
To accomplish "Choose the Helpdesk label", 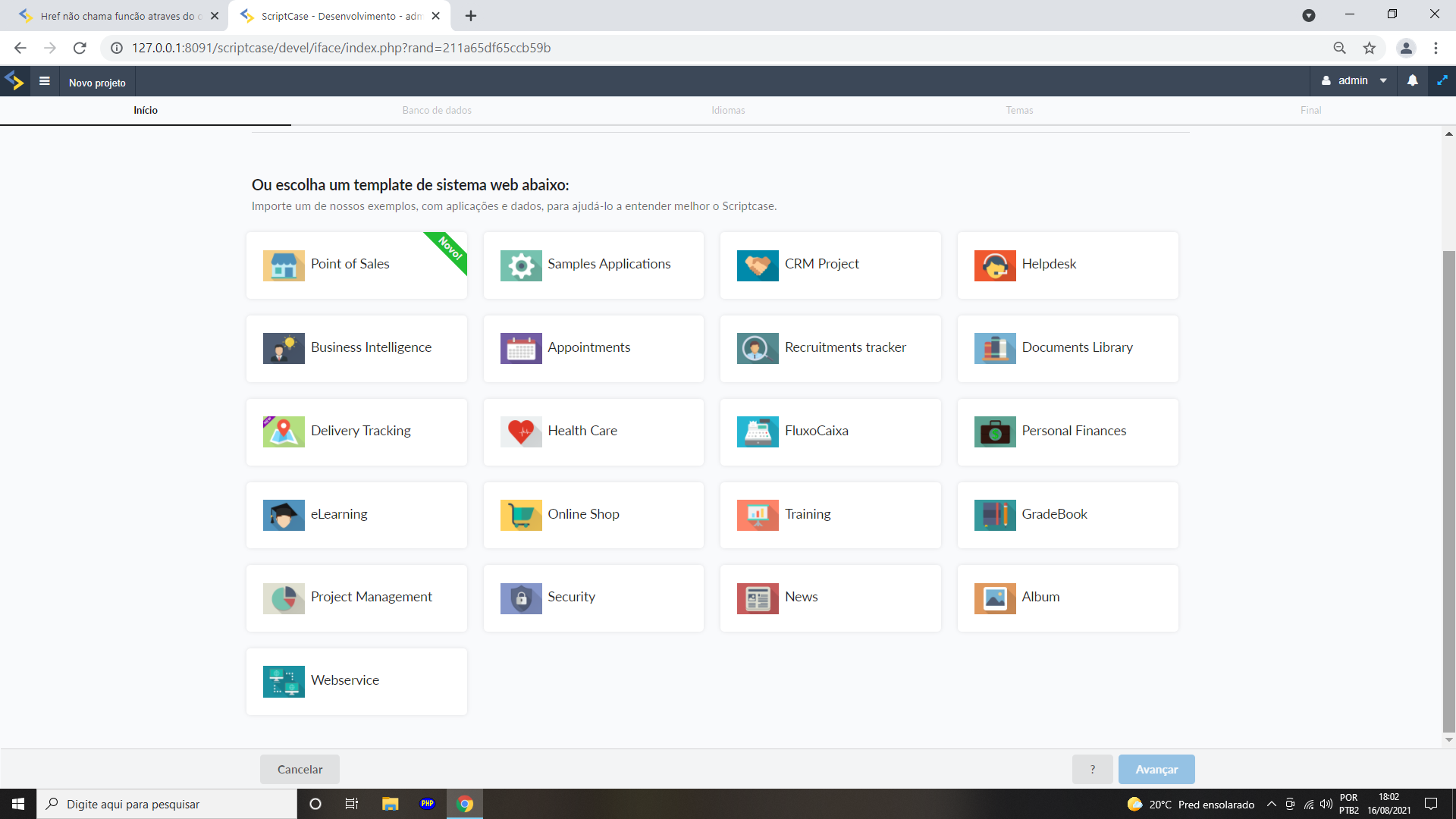I will click(1049, 264).
